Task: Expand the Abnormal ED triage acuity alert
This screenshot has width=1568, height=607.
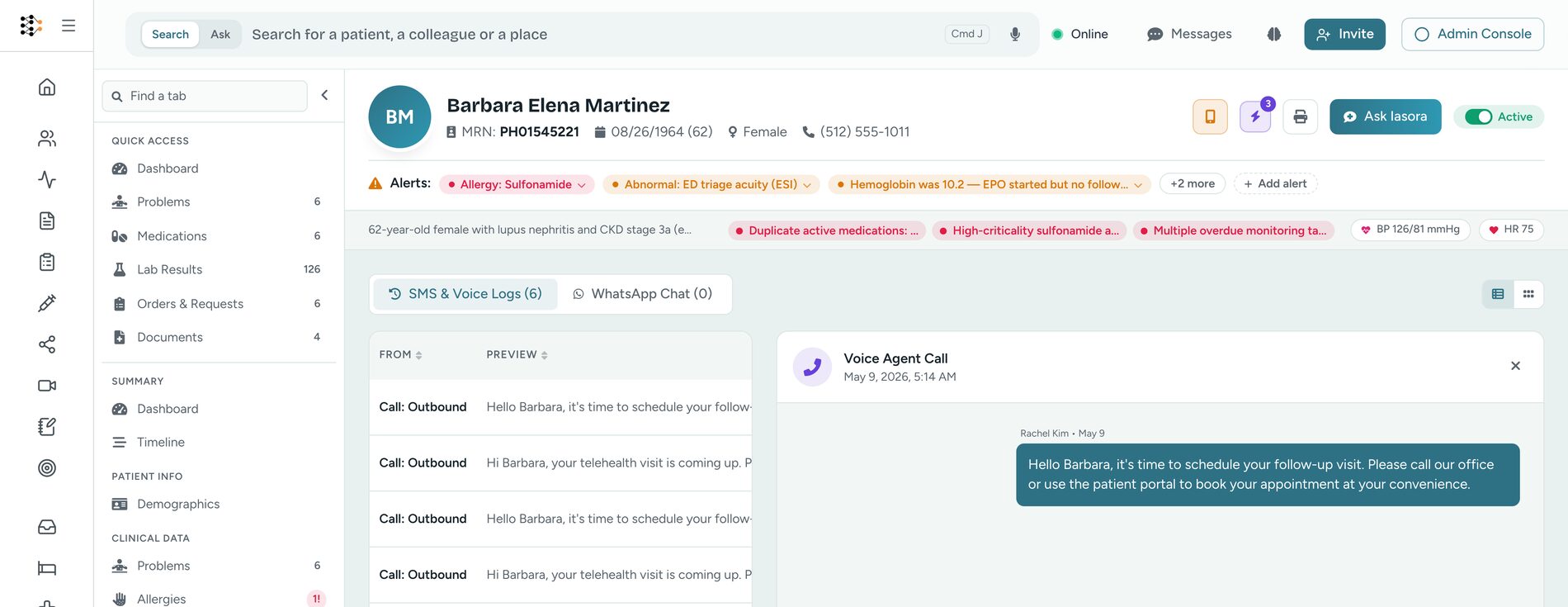Action: 711,184
